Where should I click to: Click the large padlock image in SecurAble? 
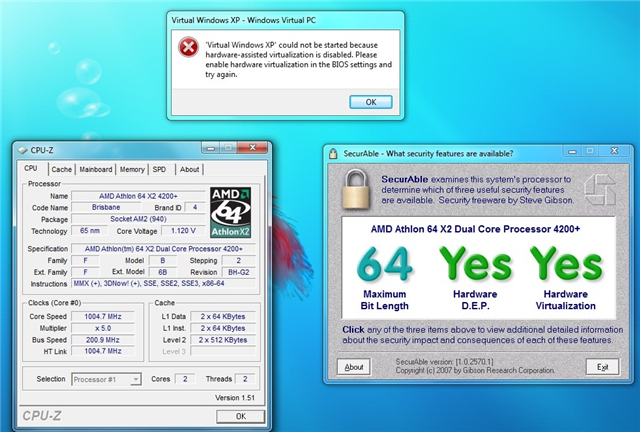click(x=356, y=189)
